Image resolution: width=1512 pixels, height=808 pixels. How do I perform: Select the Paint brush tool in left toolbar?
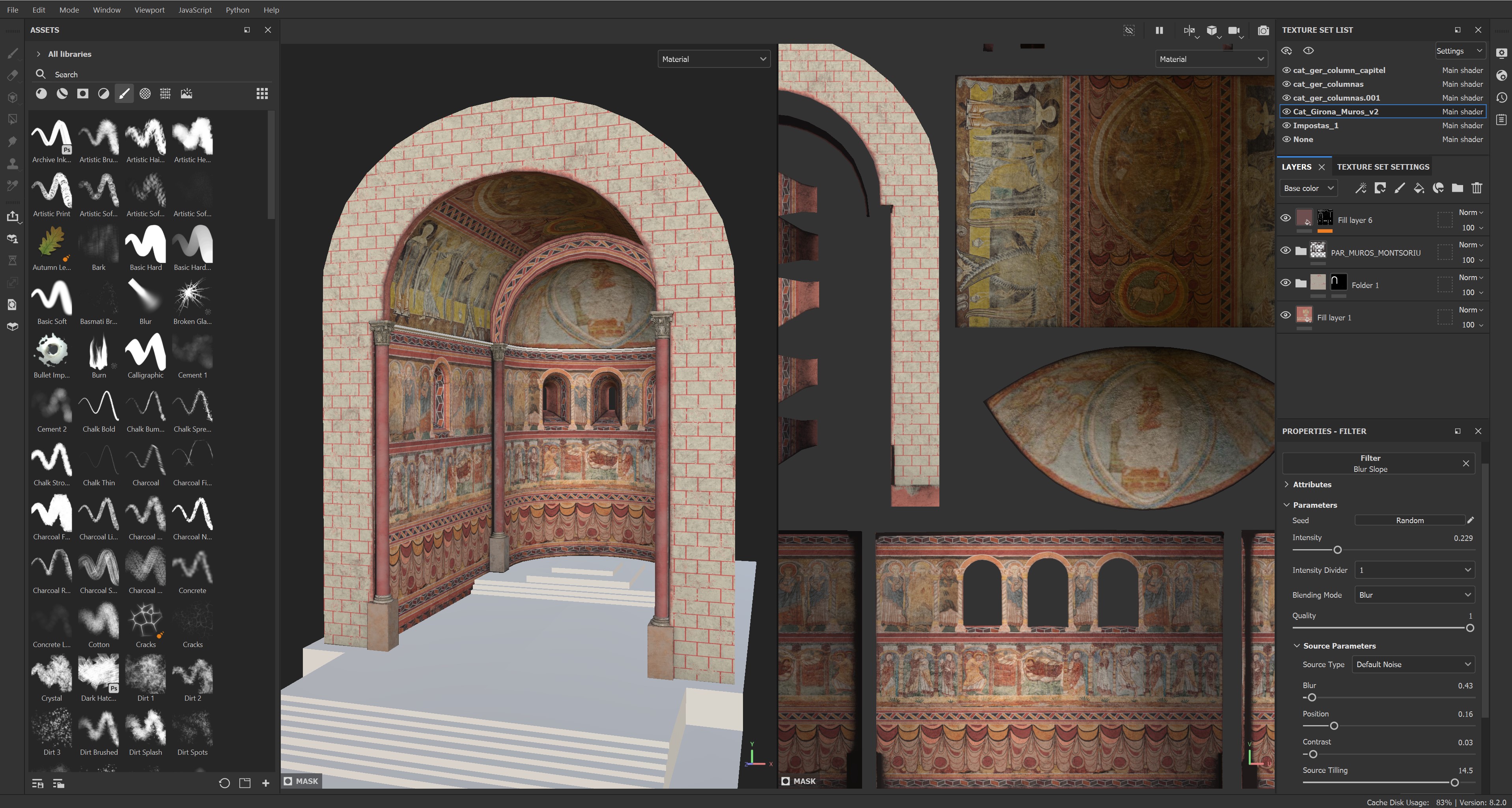click(12, 53)
